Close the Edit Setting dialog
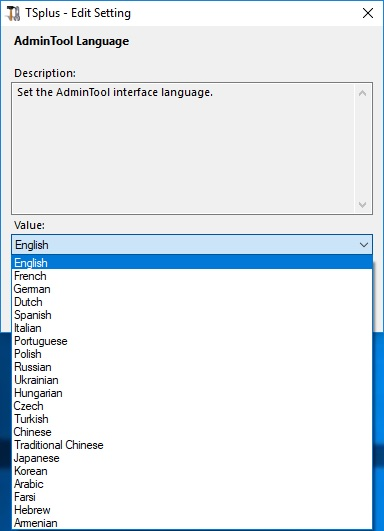The height and width of the screenshot is (531, 384). [x=368, y=13]
